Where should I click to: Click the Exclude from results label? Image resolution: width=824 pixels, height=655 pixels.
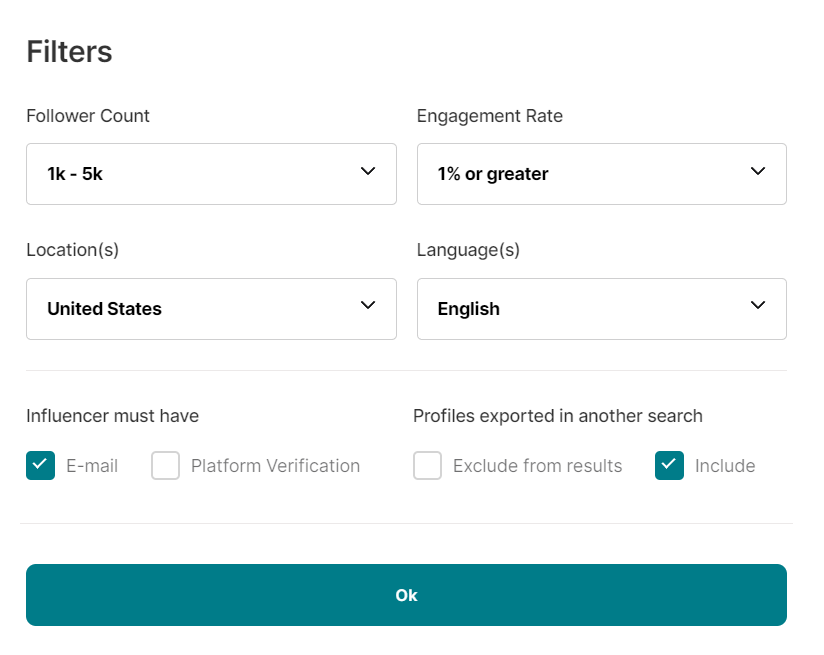(538, 466)
